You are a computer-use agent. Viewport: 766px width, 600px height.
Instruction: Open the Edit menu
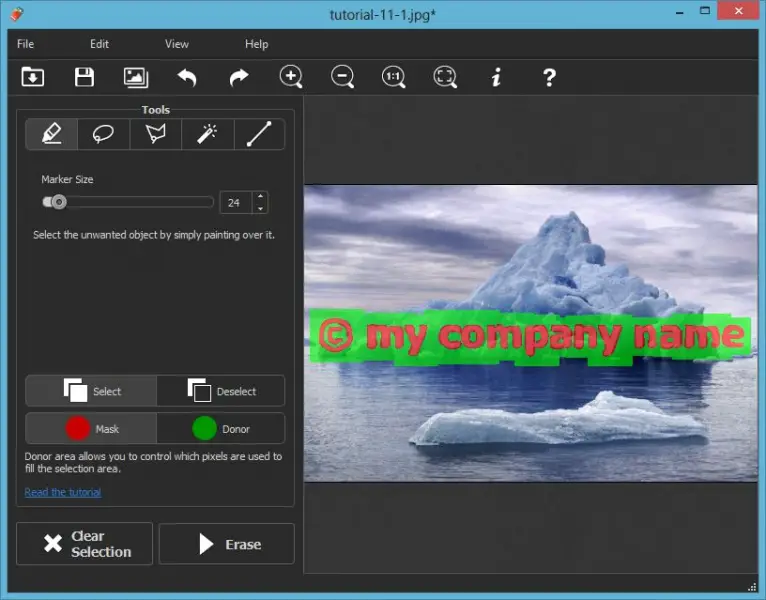(x=99, y=44)
